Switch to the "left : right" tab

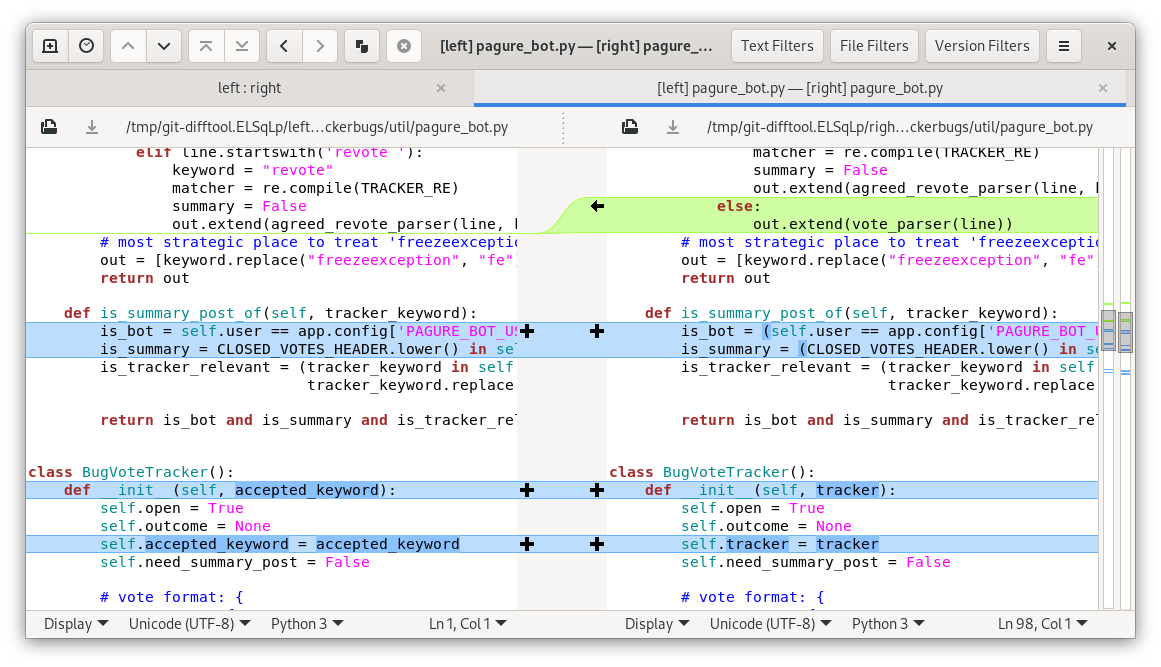point(249,88)
